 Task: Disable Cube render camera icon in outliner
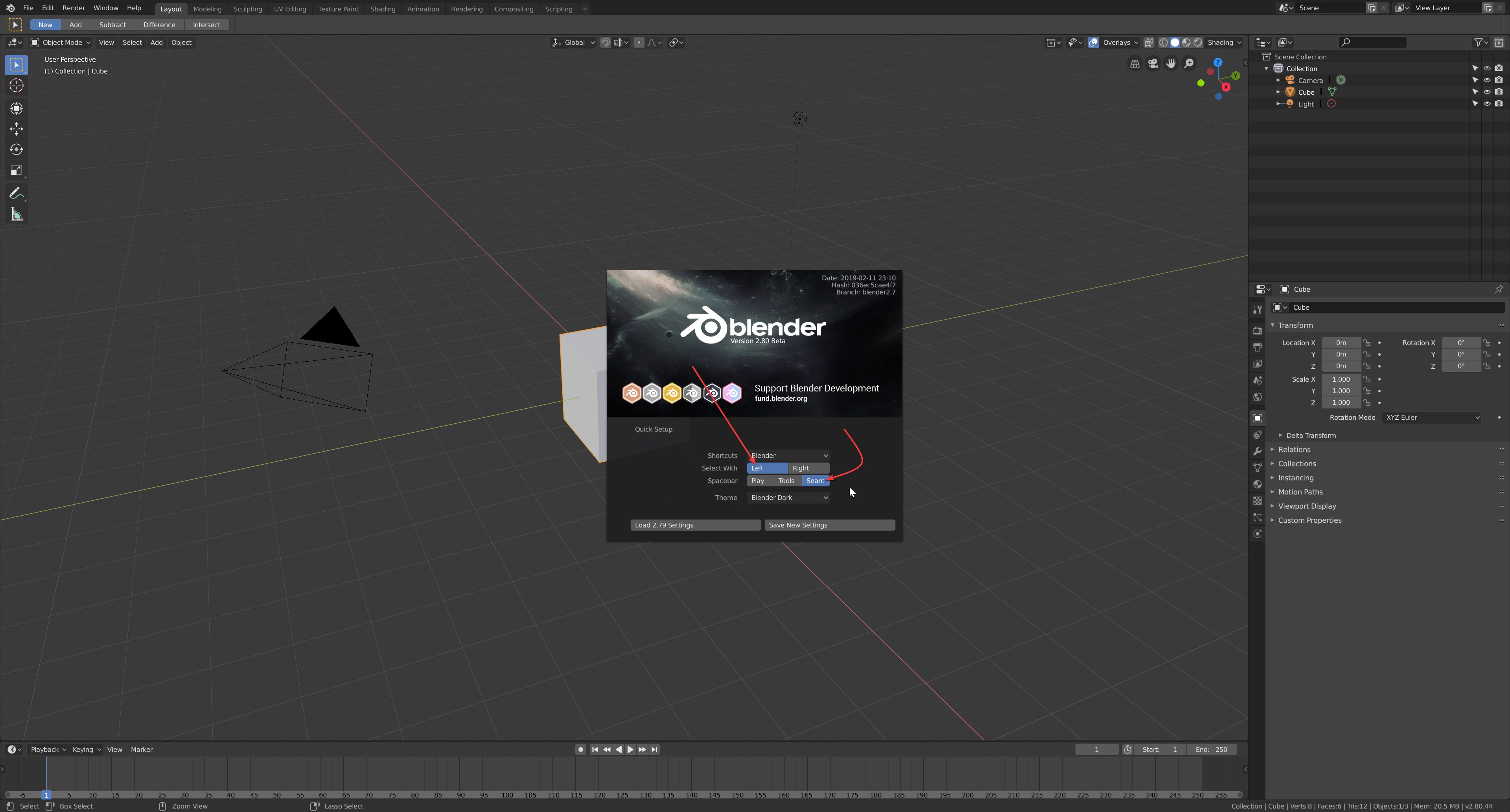point(1499,92)
